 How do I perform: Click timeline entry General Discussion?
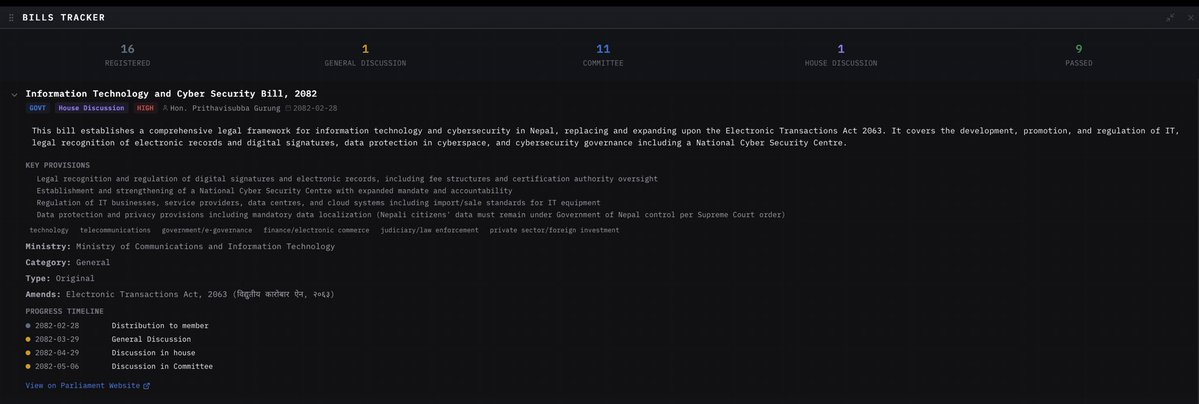[151, 340]
